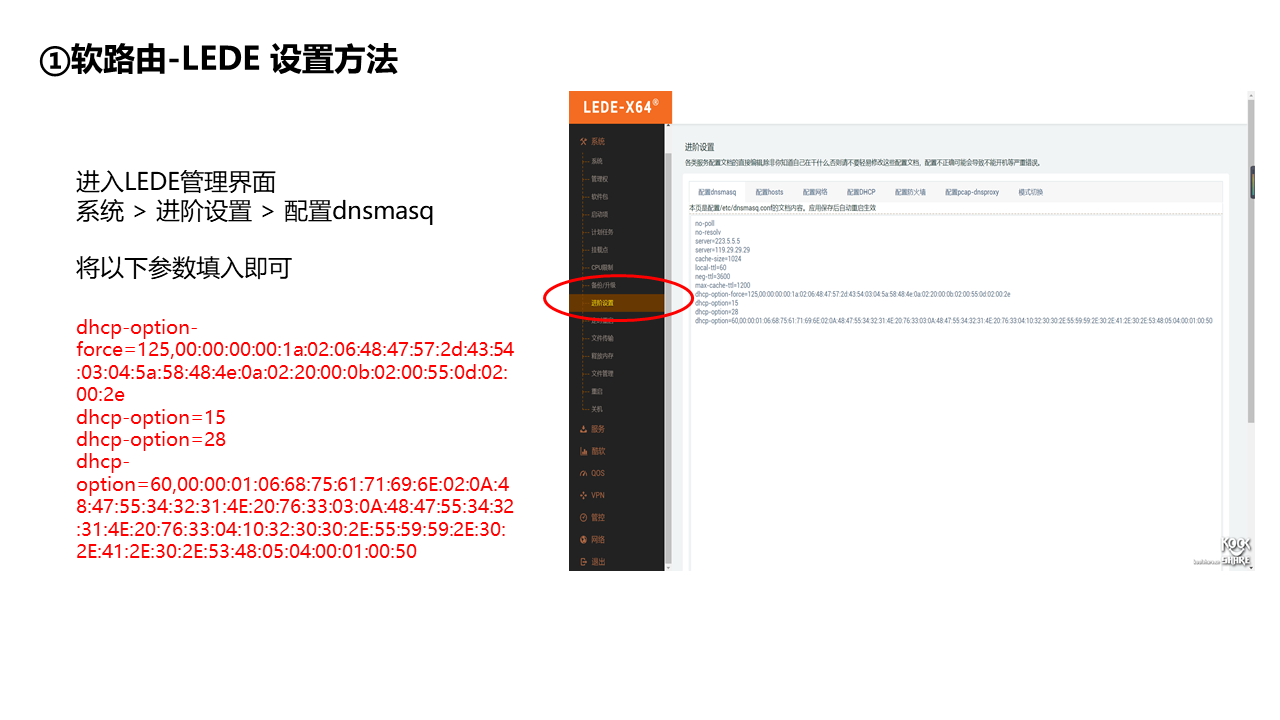Open the 配置pcap-dnsproxy tab
This screenshot has height=720, width=1280.
point(972,192)
